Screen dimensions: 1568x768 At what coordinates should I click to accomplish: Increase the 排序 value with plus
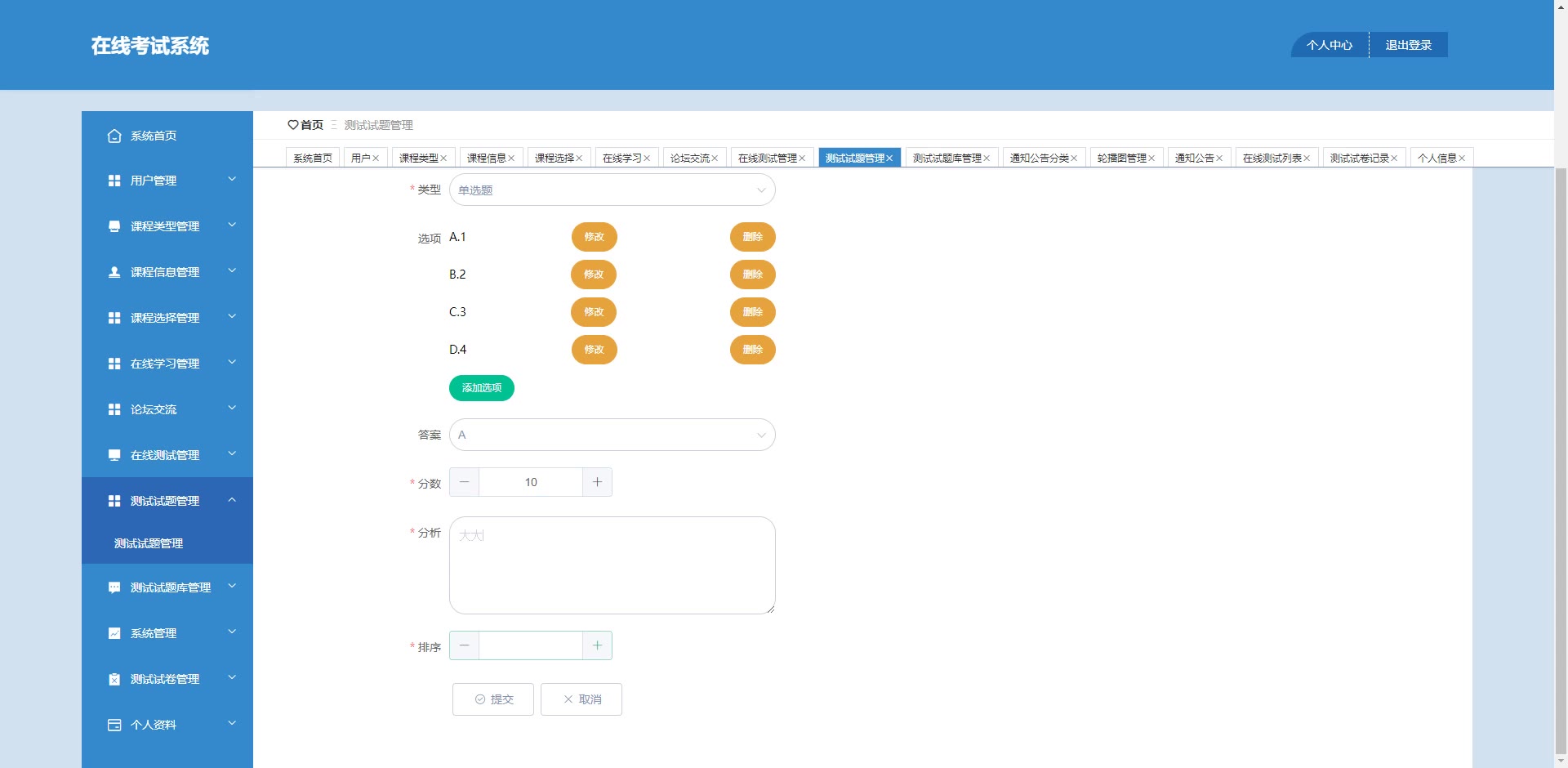pyautogui.click(x=597, y=645)
